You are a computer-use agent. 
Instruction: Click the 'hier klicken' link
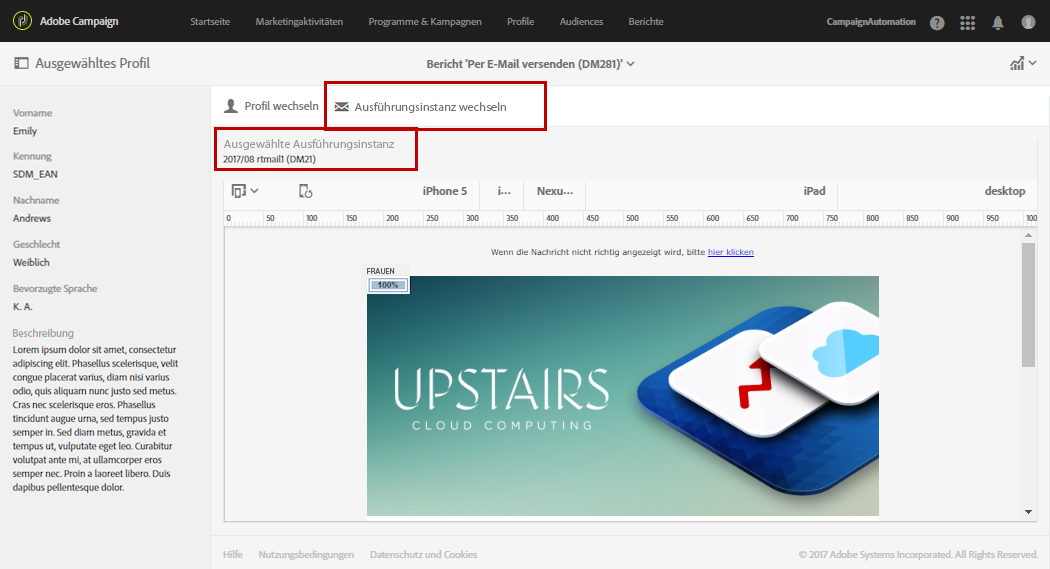731,252
